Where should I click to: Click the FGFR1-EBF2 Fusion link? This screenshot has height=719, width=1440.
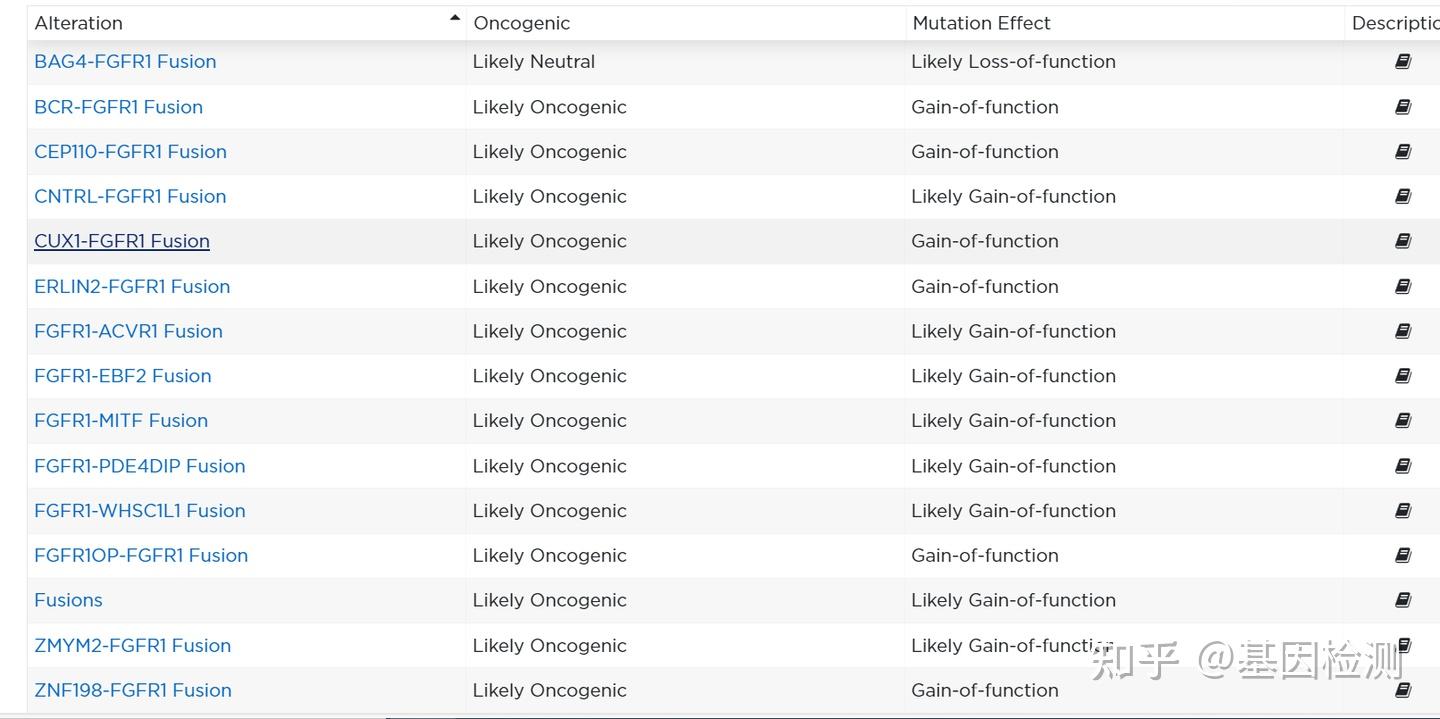click(123, 376)
